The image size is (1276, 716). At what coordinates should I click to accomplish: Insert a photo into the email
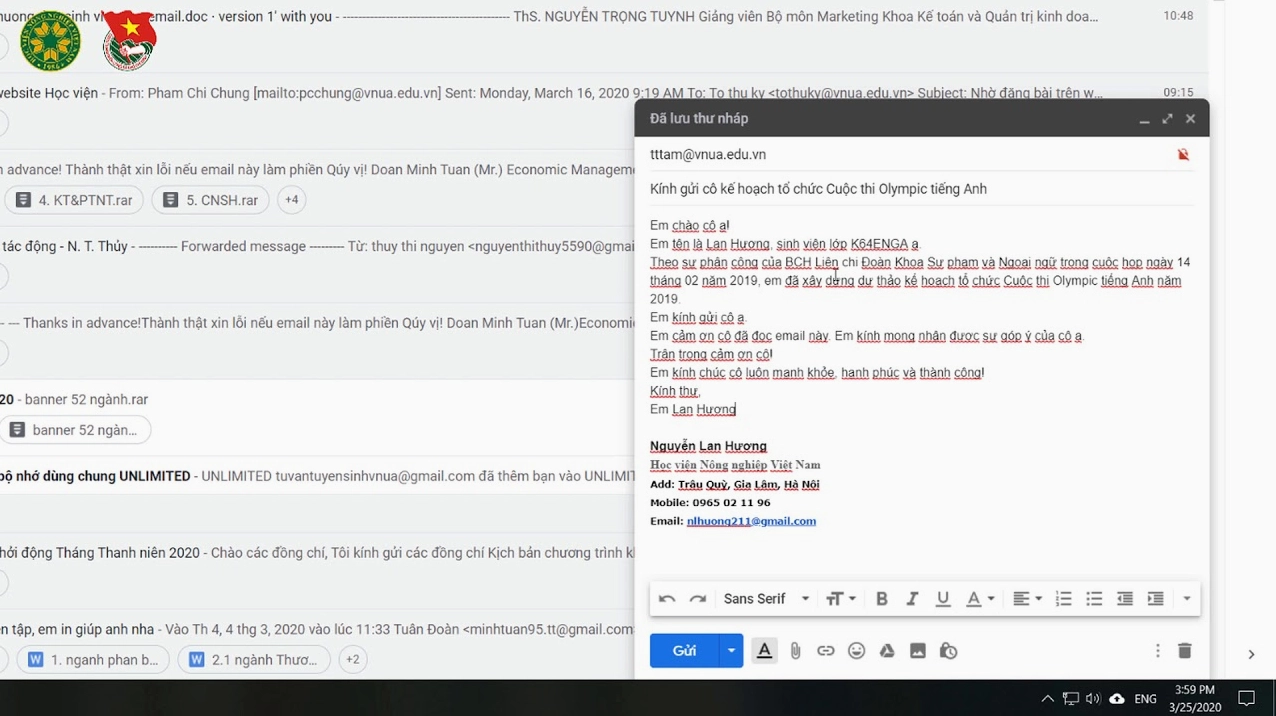point(918,651)
